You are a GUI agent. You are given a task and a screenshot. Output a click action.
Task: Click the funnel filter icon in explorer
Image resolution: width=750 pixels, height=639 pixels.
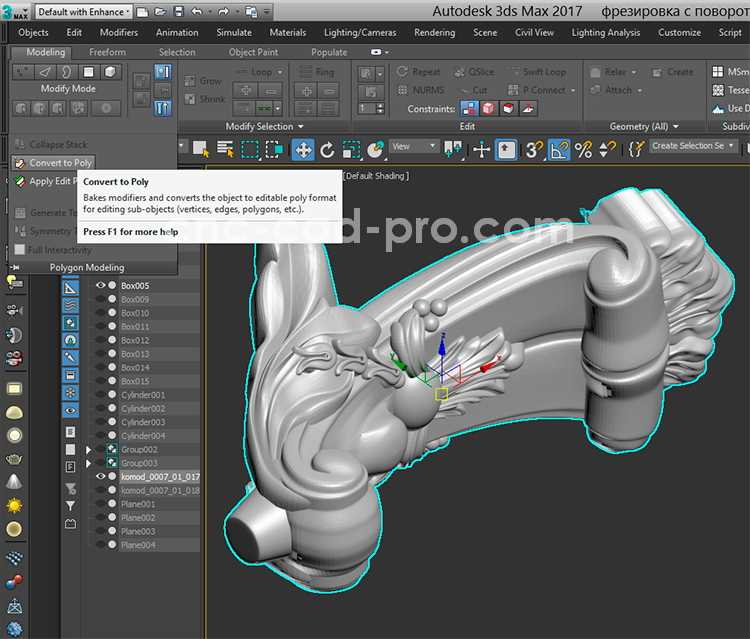70,506
